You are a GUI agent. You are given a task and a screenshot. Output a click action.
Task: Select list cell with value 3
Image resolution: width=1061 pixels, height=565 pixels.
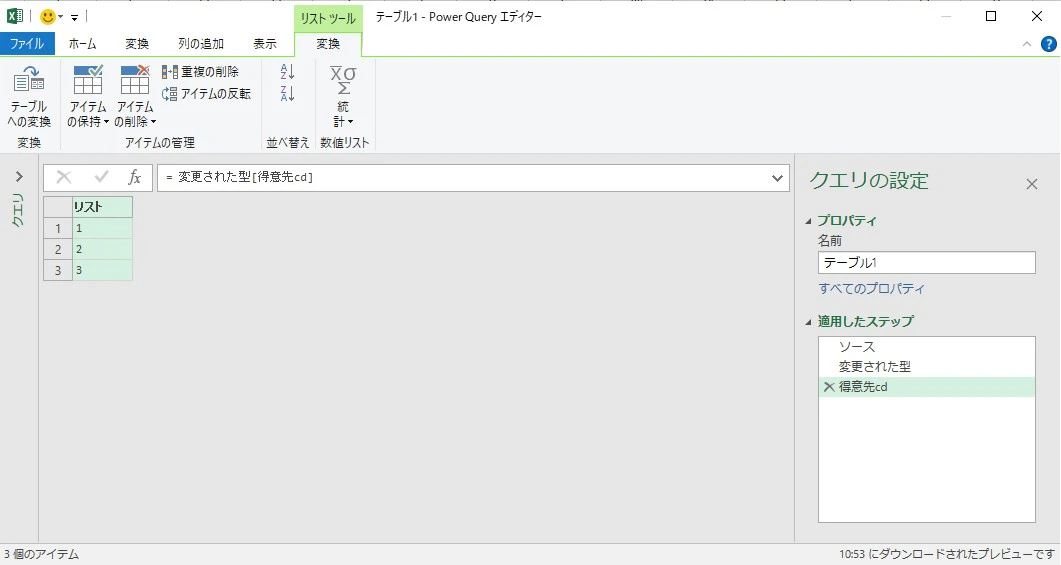click(x=102, y=270)
